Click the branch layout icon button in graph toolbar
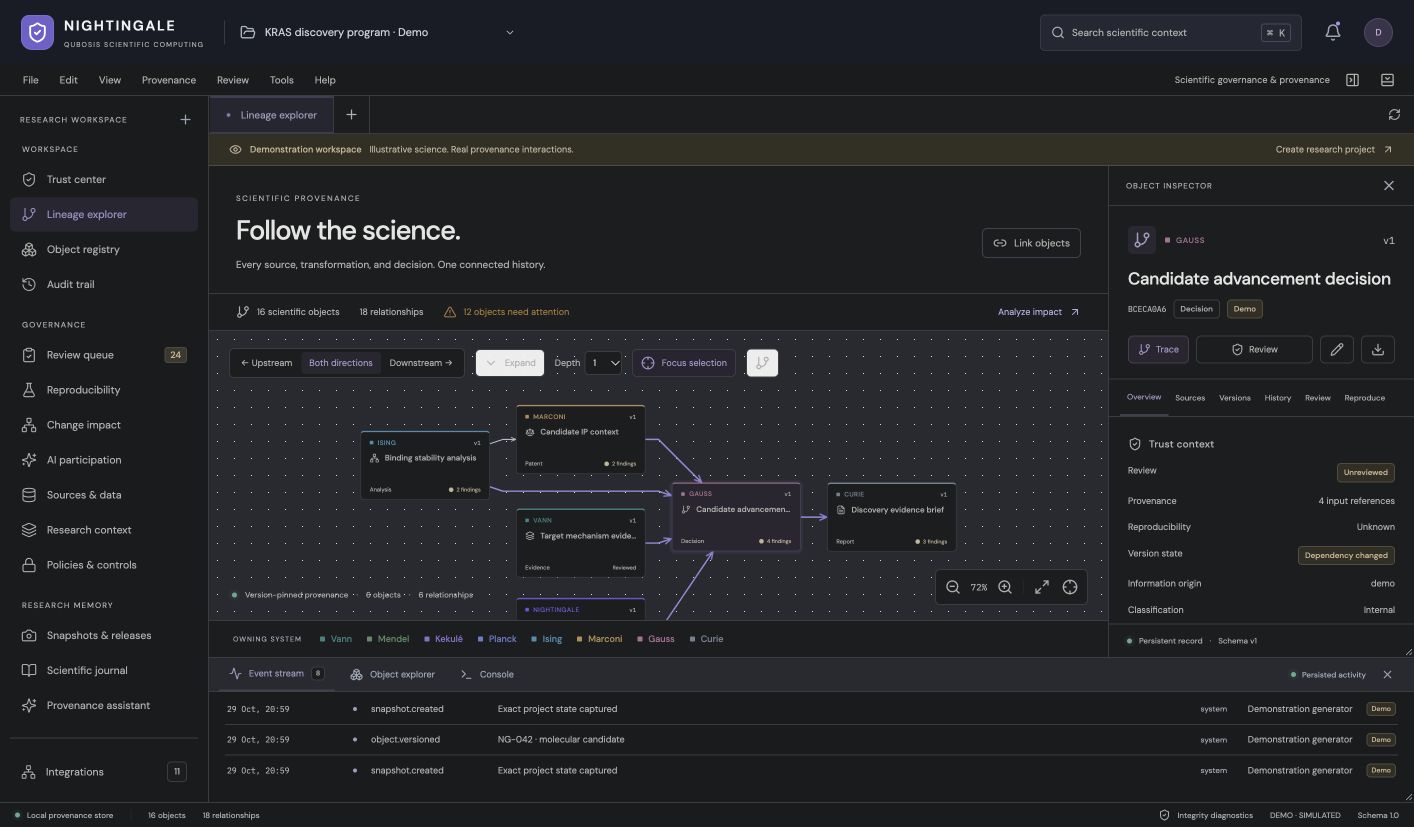Screen dimensions: 1414x827 coord(762,363)
